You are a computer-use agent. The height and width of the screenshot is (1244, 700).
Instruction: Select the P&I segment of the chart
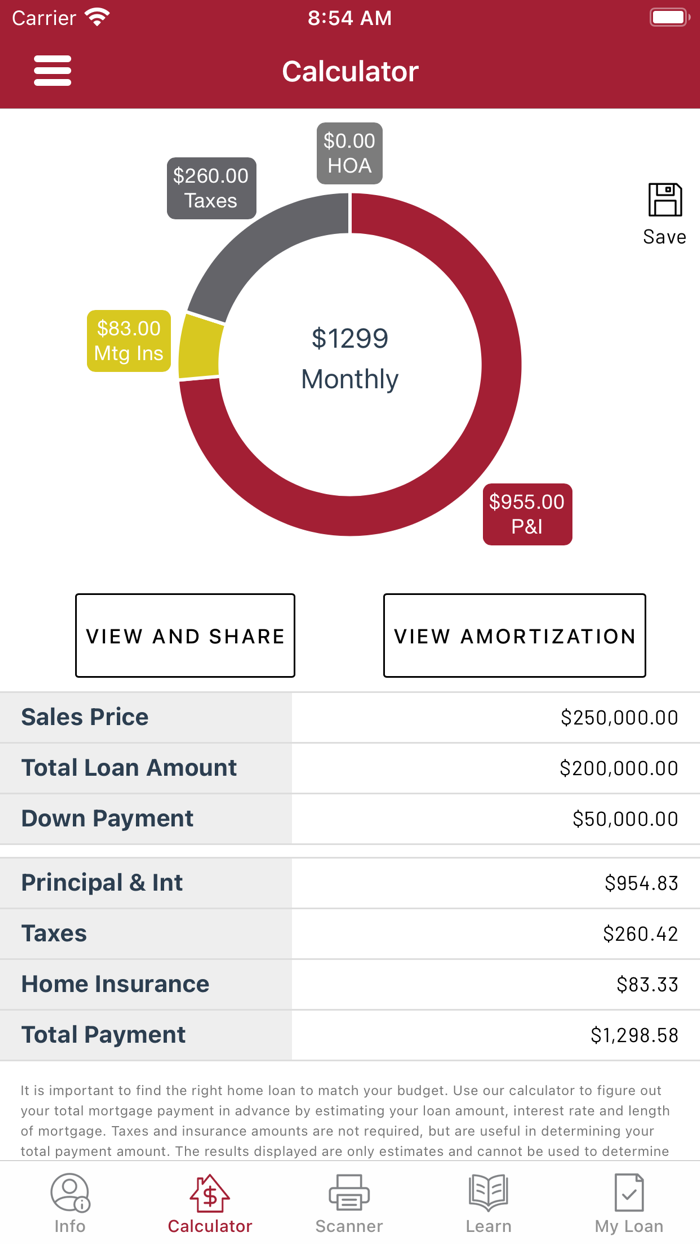527,514
